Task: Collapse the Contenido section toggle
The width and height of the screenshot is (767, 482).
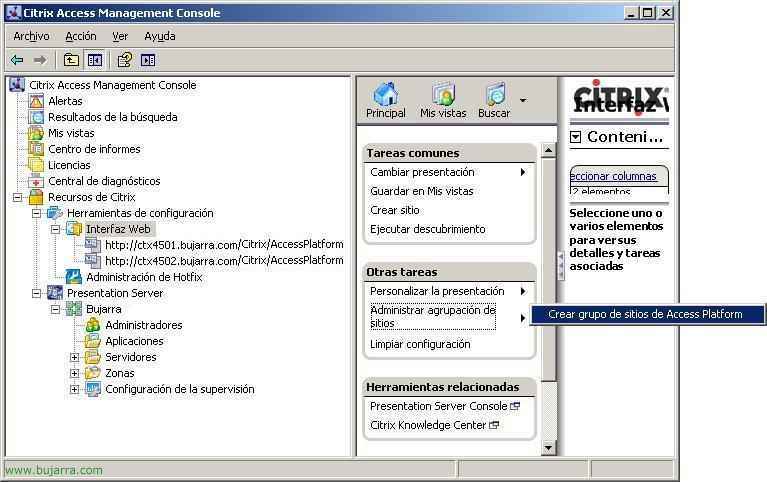Action: coord(576,137)
